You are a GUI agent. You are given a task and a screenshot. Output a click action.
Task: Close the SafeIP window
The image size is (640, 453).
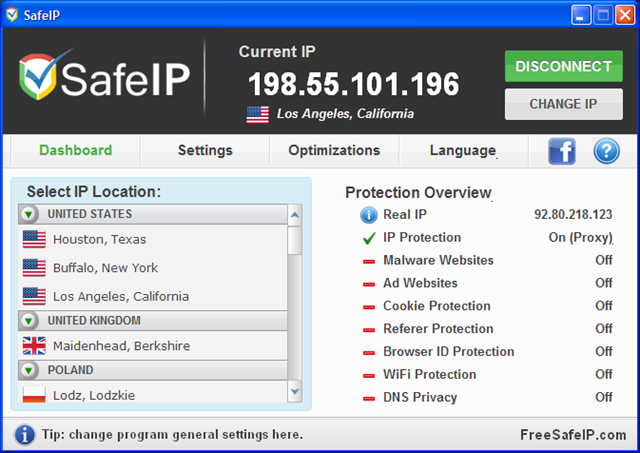(x=625, y=15)
